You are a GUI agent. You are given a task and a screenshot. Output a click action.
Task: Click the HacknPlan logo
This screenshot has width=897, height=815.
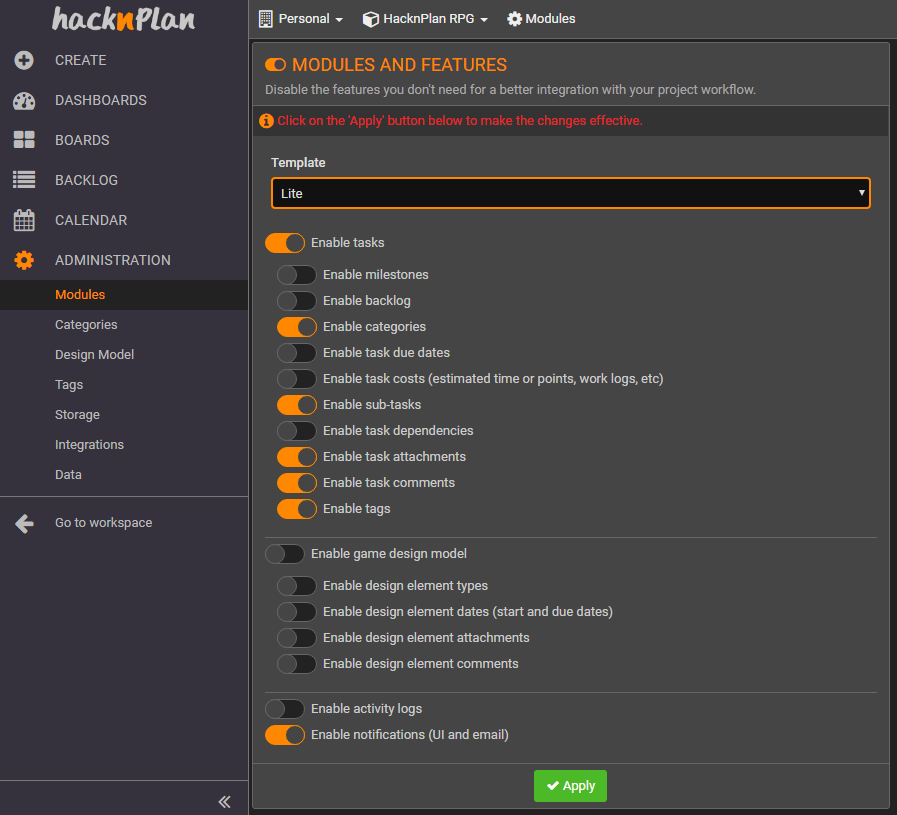pos(124,19)
